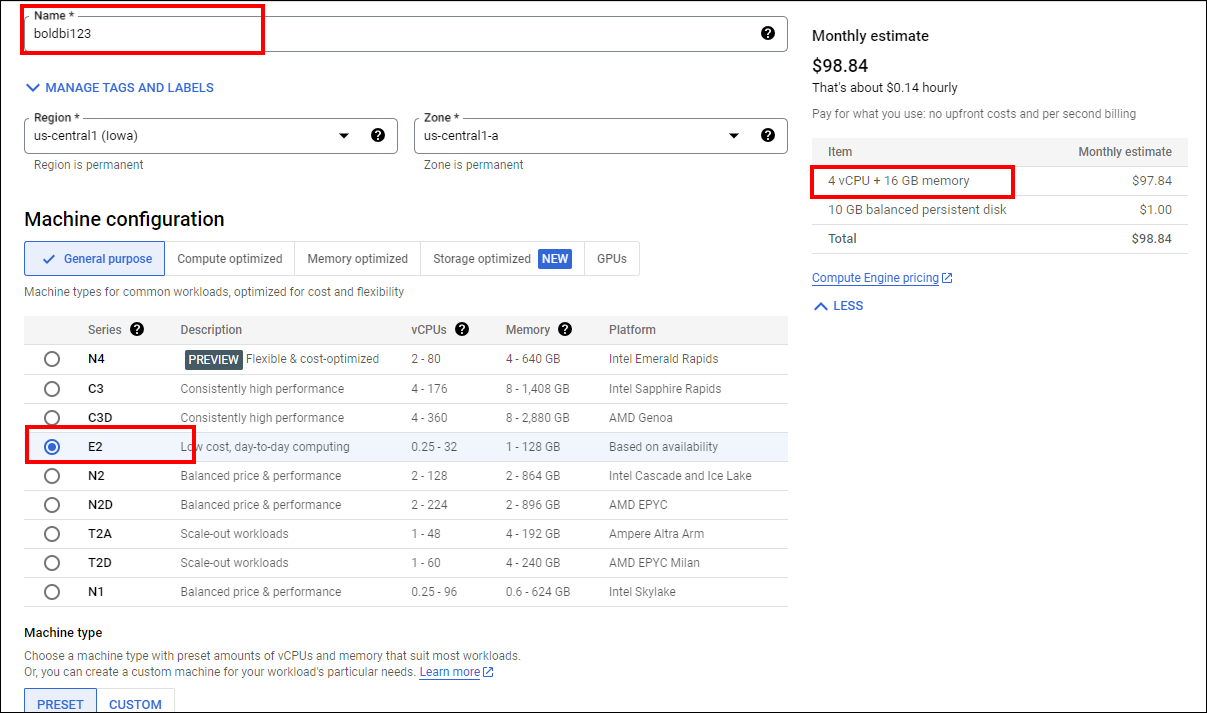The height and width of the screenshot is (713, 1207).
Task: Select the N4 series radio button
Action: pyautogui.click(x=52, y=359)
